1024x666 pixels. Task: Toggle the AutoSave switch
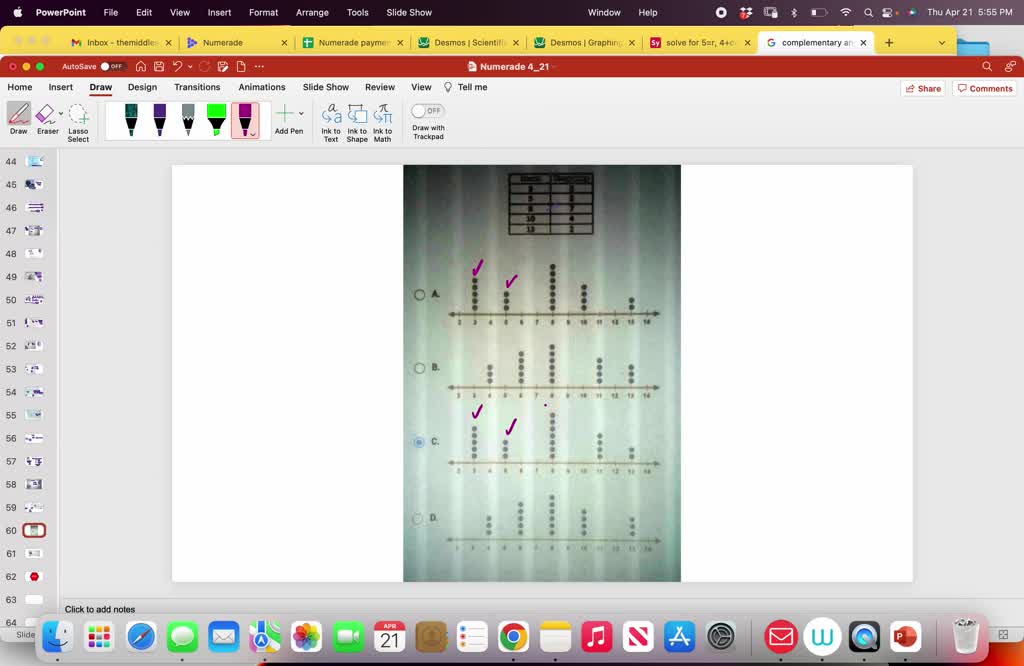coord(112,67)
